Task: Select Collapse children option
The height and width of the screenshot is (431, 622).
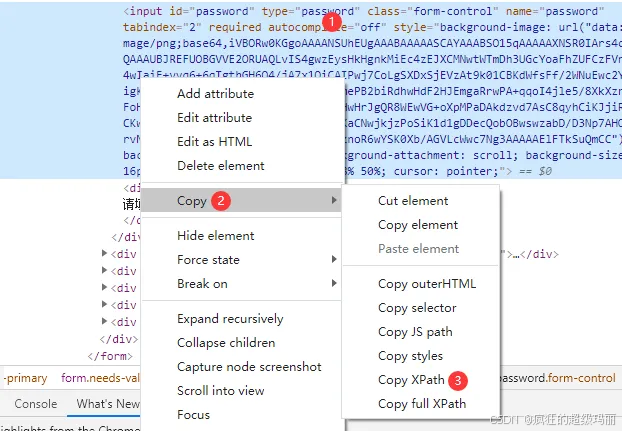Action: 226,343
